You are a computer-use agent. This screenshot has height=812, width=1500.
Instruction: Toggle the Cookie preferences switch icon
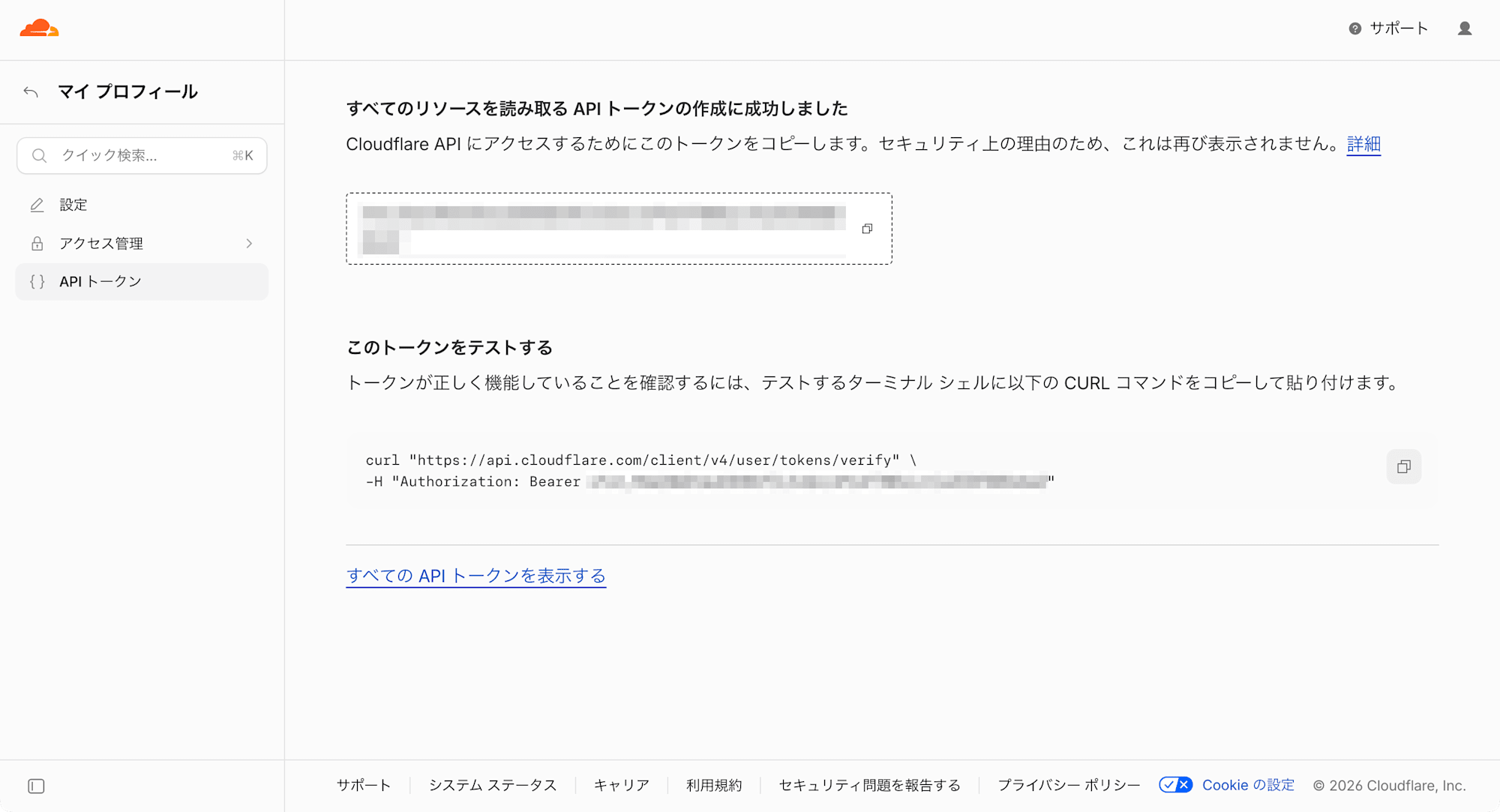(x=1175, y=785)
